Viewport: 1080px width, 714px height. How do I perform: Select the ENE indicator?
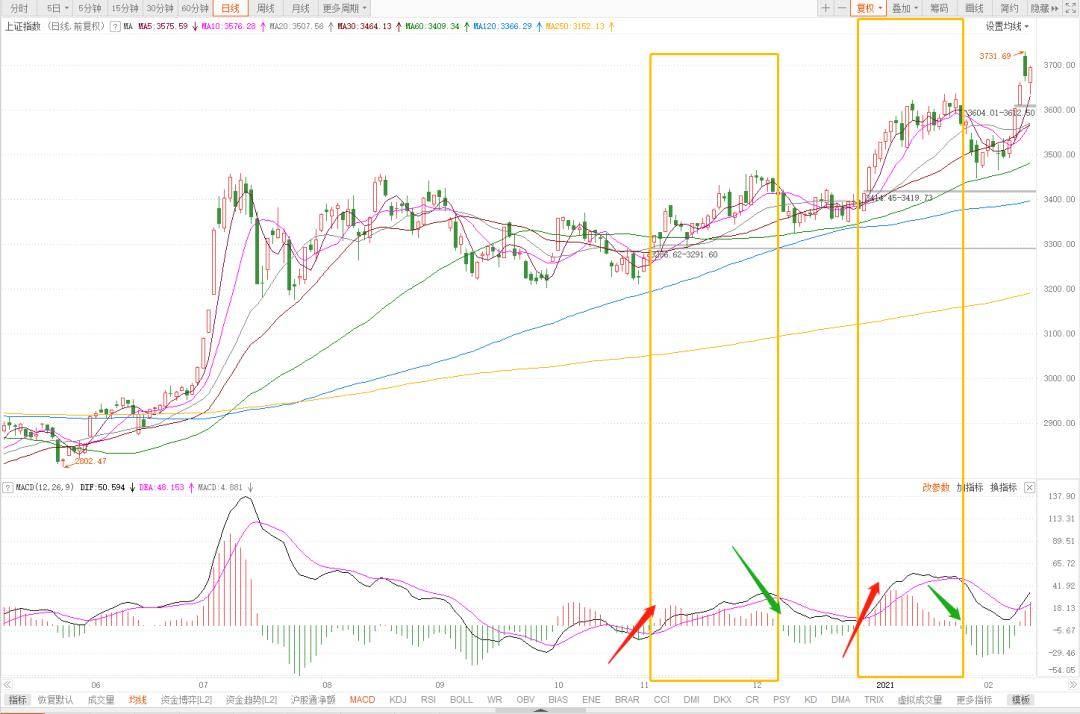click(591, 700)
